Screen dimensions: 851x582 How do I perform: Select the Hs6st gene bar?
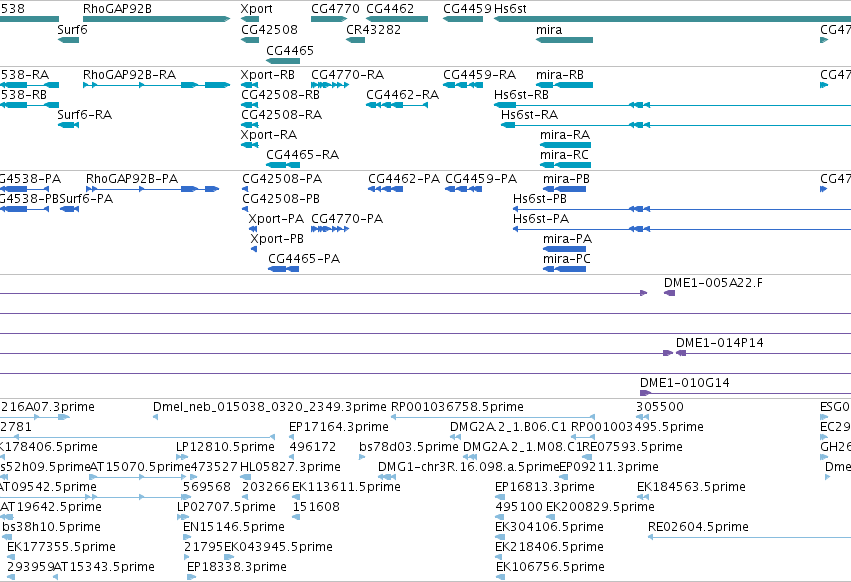tap(672, 19)
